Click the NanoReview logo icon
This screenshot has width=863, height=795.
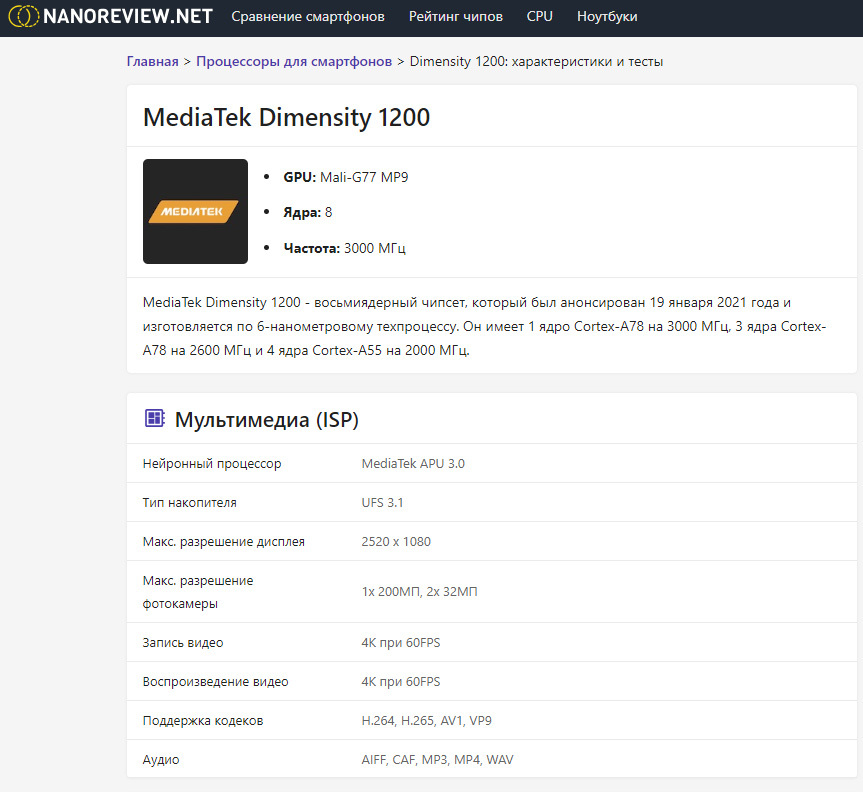coord(24,16)
